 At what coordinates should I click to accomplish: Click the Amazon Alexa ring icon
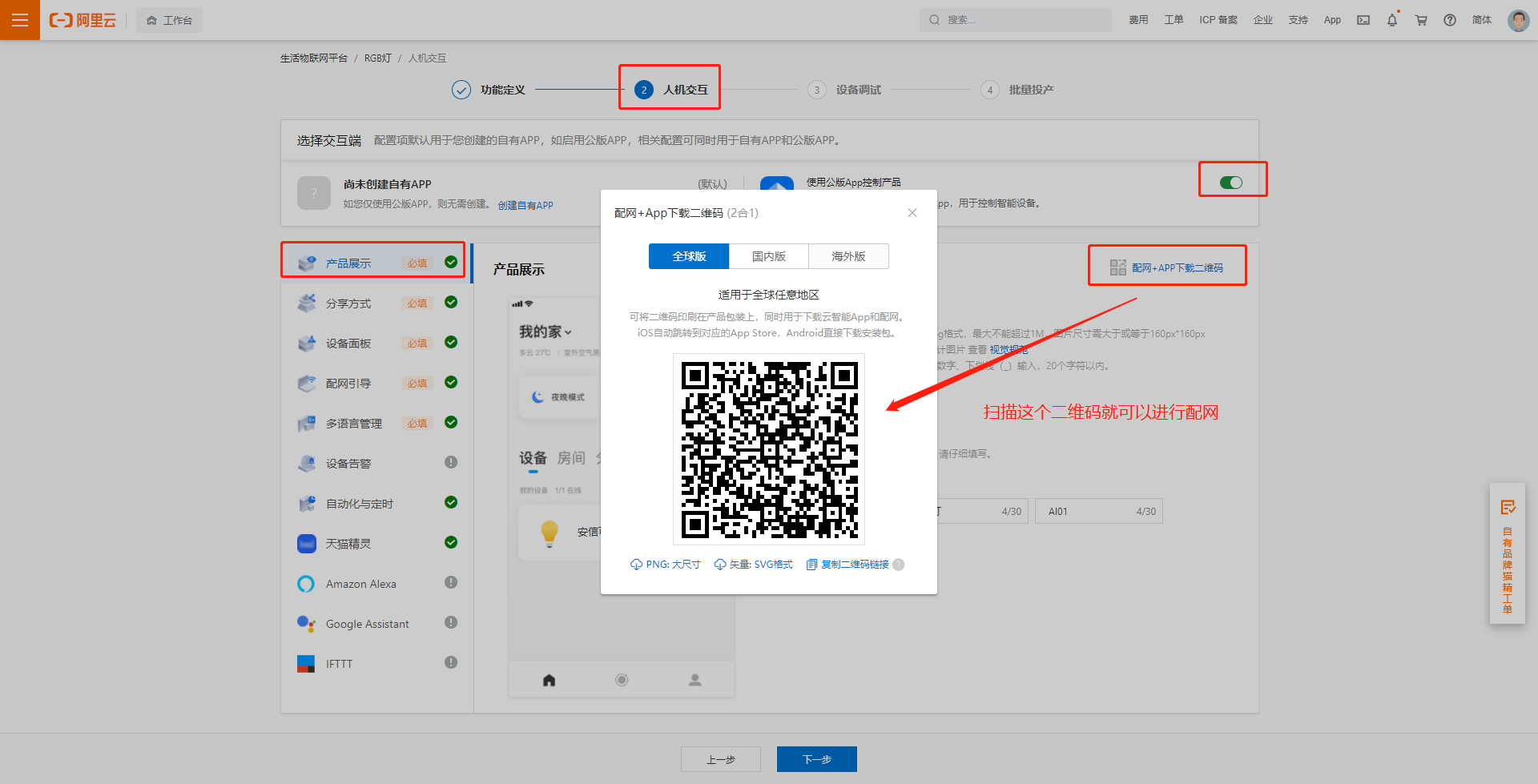point(306,584)
